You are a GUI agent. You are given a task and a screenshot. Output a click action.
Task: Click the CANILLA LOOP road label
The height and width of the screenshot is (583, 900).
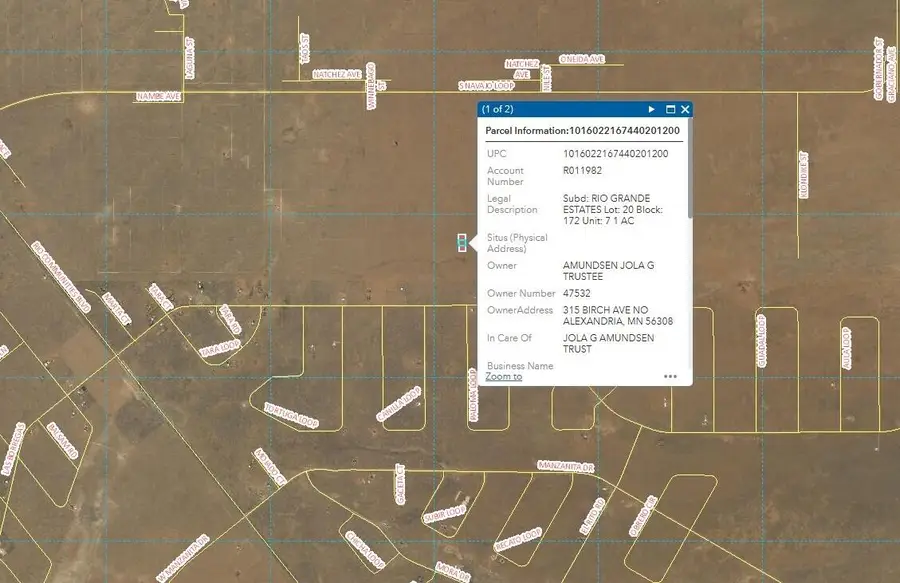(398, 404)
